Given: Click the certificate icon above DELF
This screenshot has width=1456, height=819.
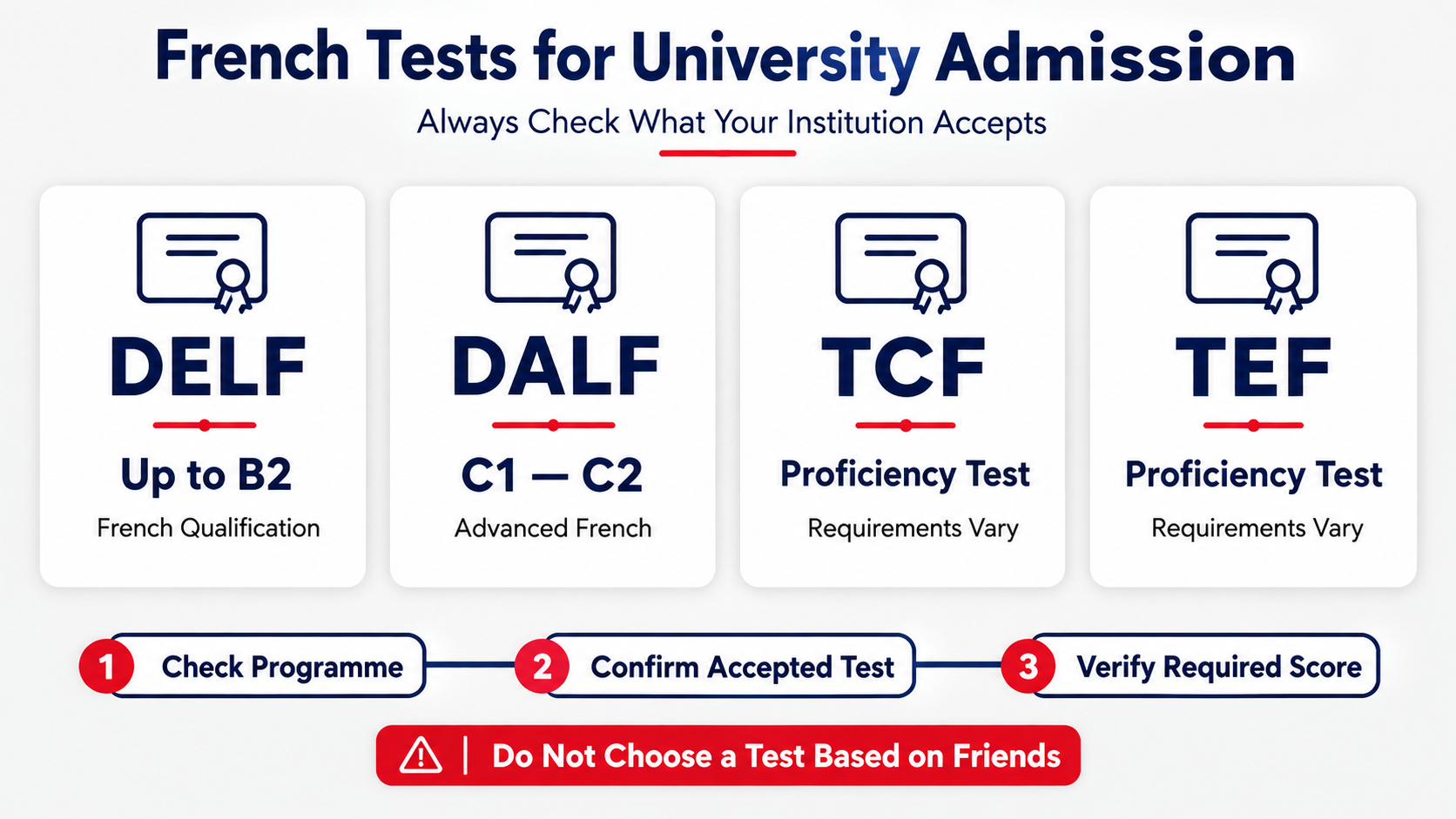Looking at the screenshot, I should click(x=202, y=263).
